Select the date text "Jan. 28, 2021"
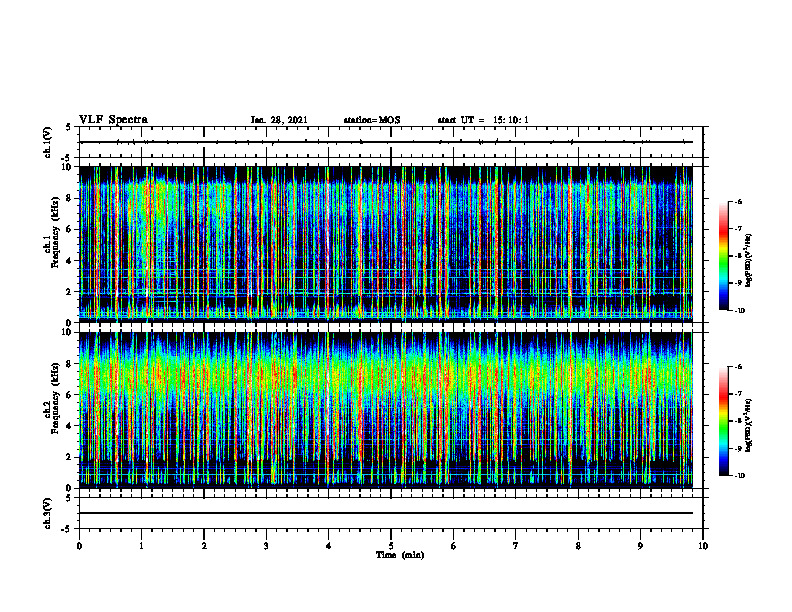792x612 pixels. pos(279,120)
